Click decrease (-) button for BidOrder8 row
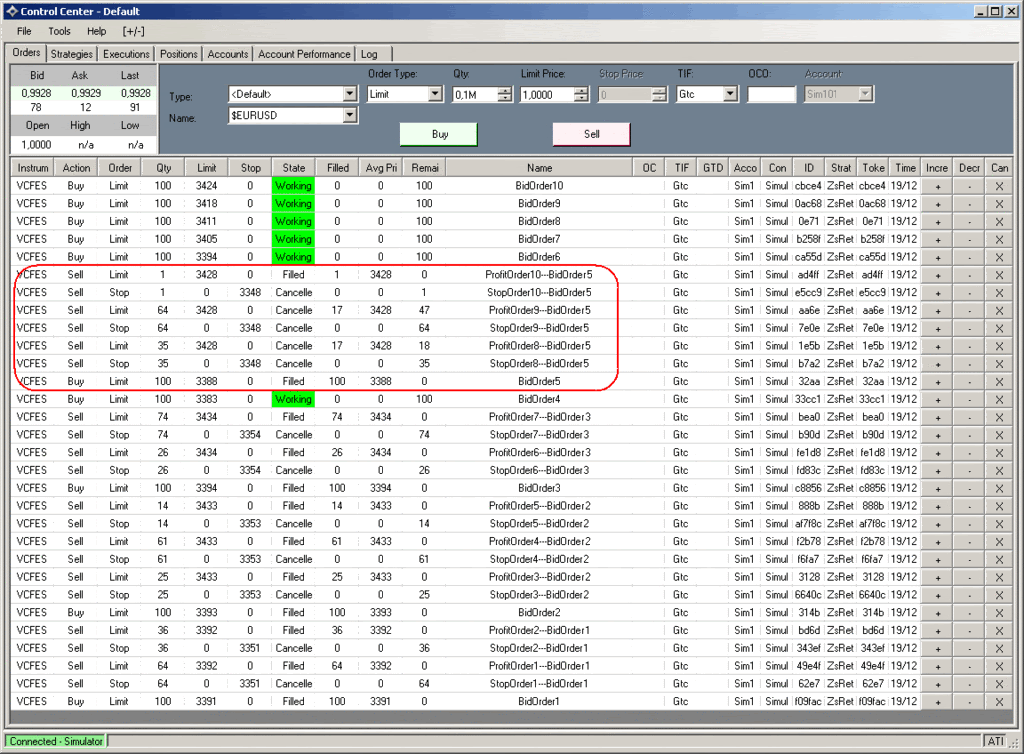This screenshot has height=754, width=1024. click(x=969, y=222)
